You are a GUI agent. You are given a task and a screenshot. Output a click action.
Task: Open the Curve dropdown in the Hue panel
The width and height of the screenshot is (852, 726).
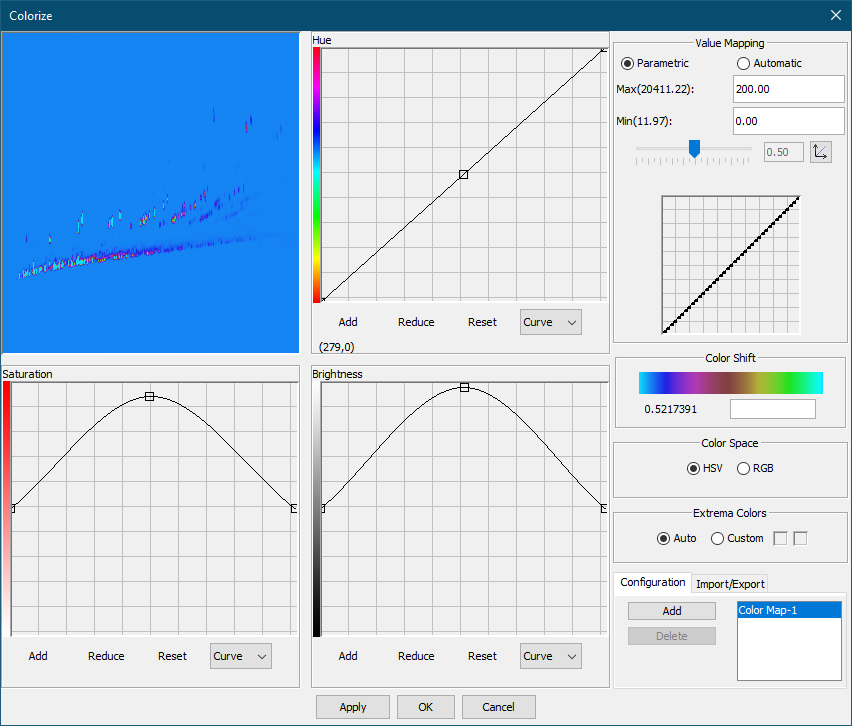point(550,322)
